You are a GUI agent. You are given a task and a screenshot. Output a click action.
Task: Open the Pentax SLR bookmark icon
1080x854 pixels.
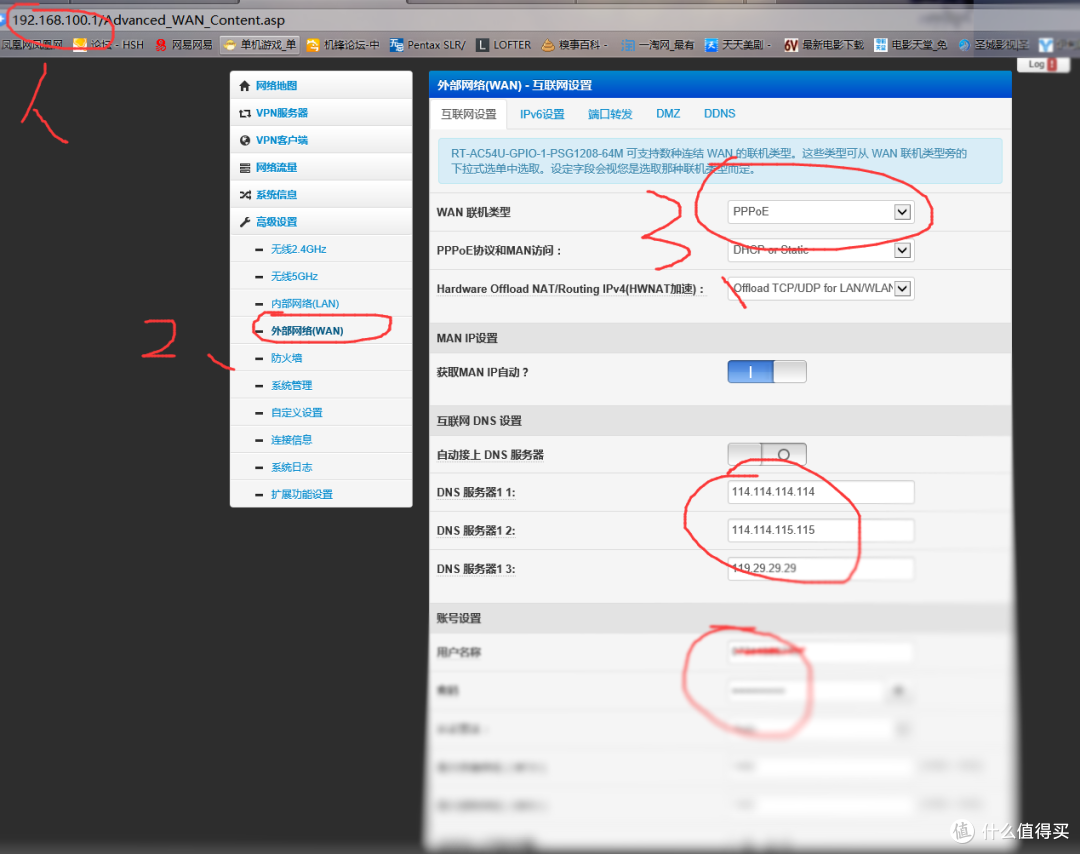(x=396, y=45)
